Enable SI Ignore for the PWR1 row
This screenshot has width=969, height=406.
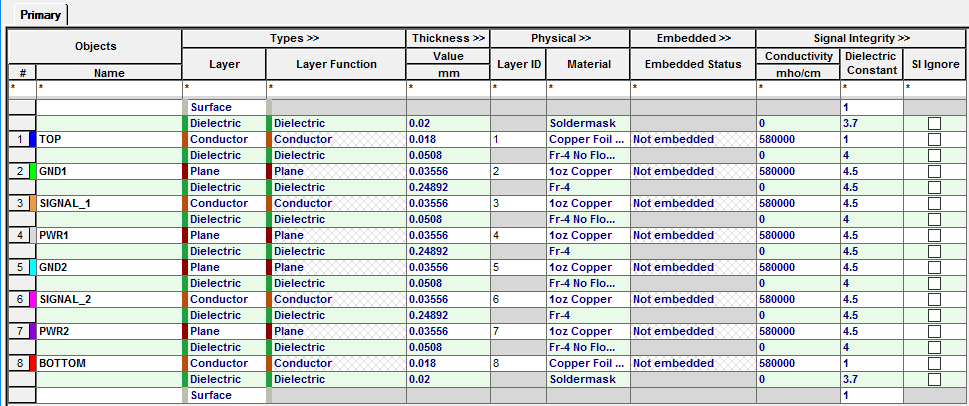point(934,235)
